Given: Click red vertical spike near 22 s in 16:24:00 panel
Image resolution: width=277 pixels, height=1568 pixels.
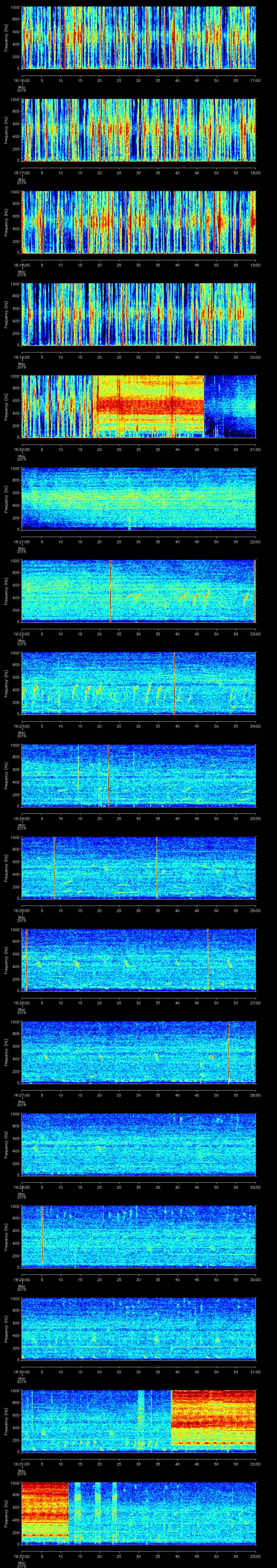Looking at the screenshot, I should click(x=108, y=775).
